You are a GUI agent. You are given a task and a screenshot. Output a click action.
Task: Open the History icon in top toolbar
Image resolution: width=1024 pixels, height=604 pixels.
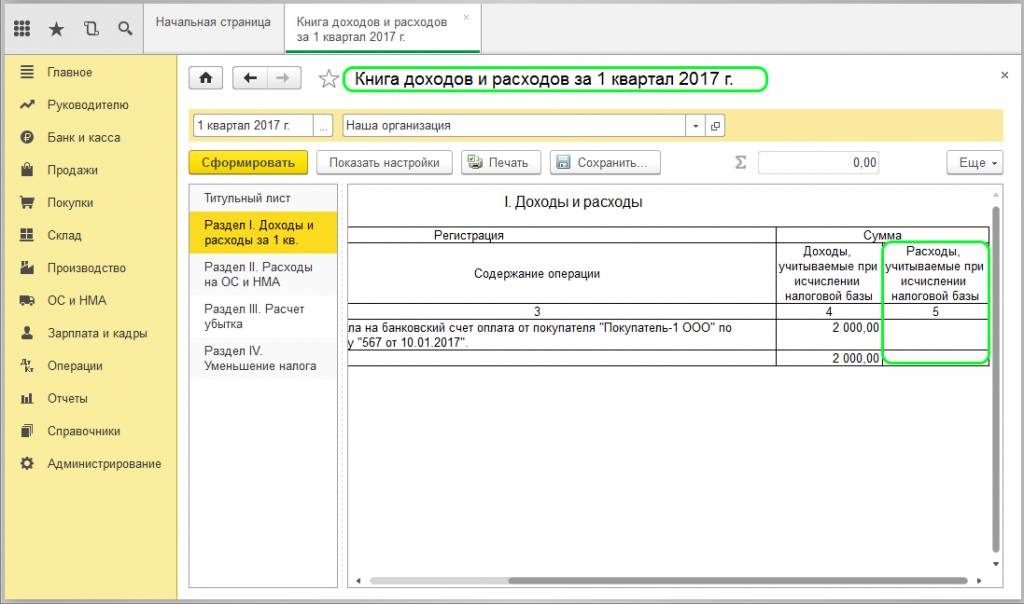pyautogui.click(x=91, y=29)
